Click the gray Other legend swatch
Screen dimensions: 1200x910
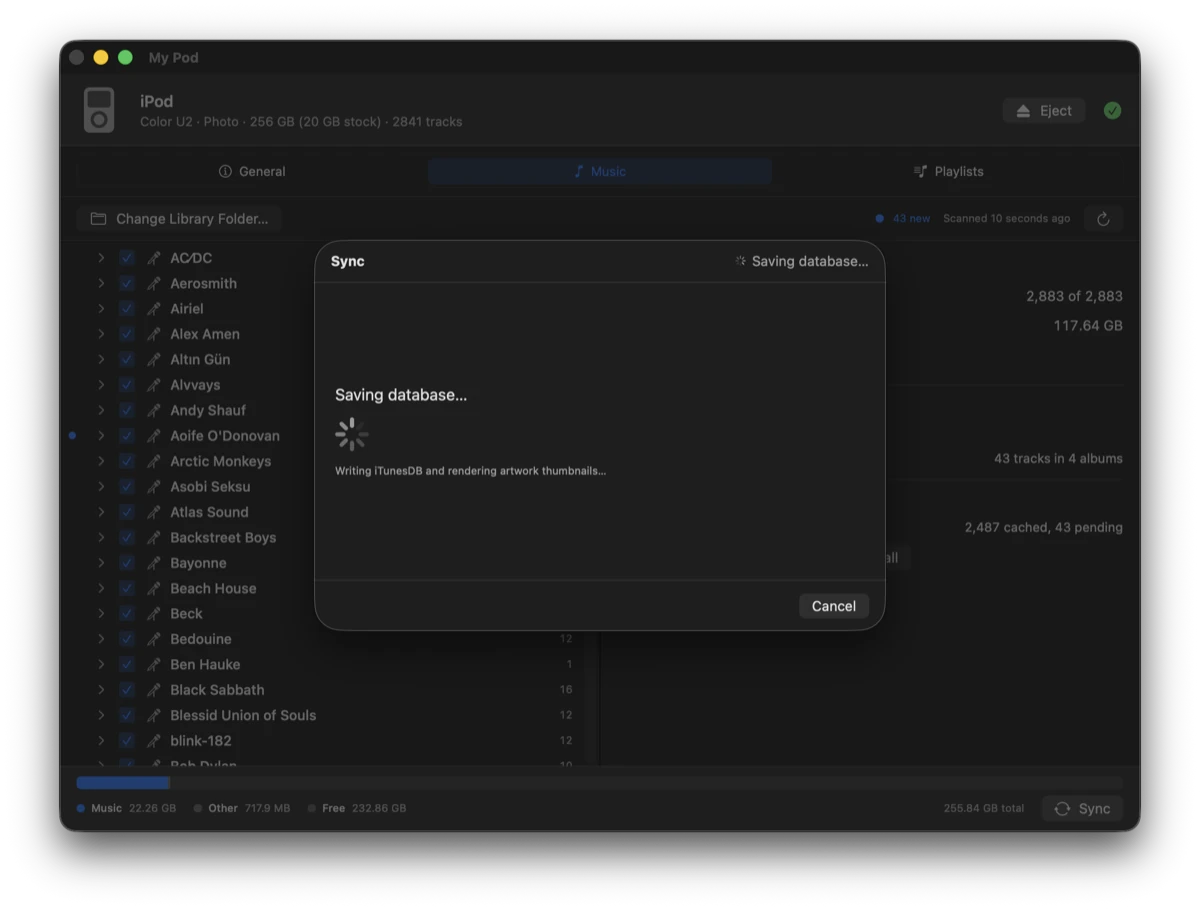[198, 808]
